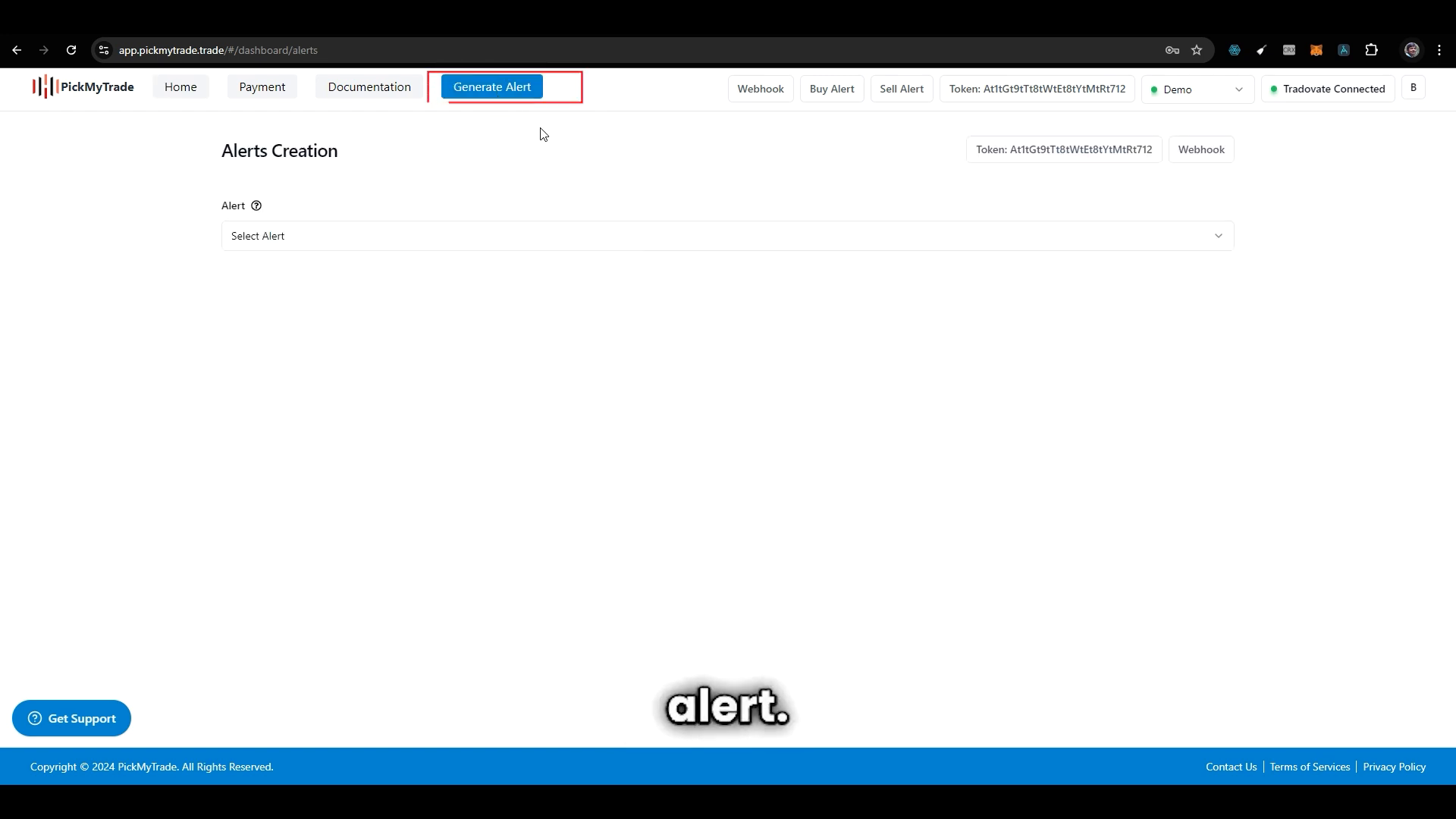
Task: Click the PickMyTrade home icon
Action: (81, 87)
